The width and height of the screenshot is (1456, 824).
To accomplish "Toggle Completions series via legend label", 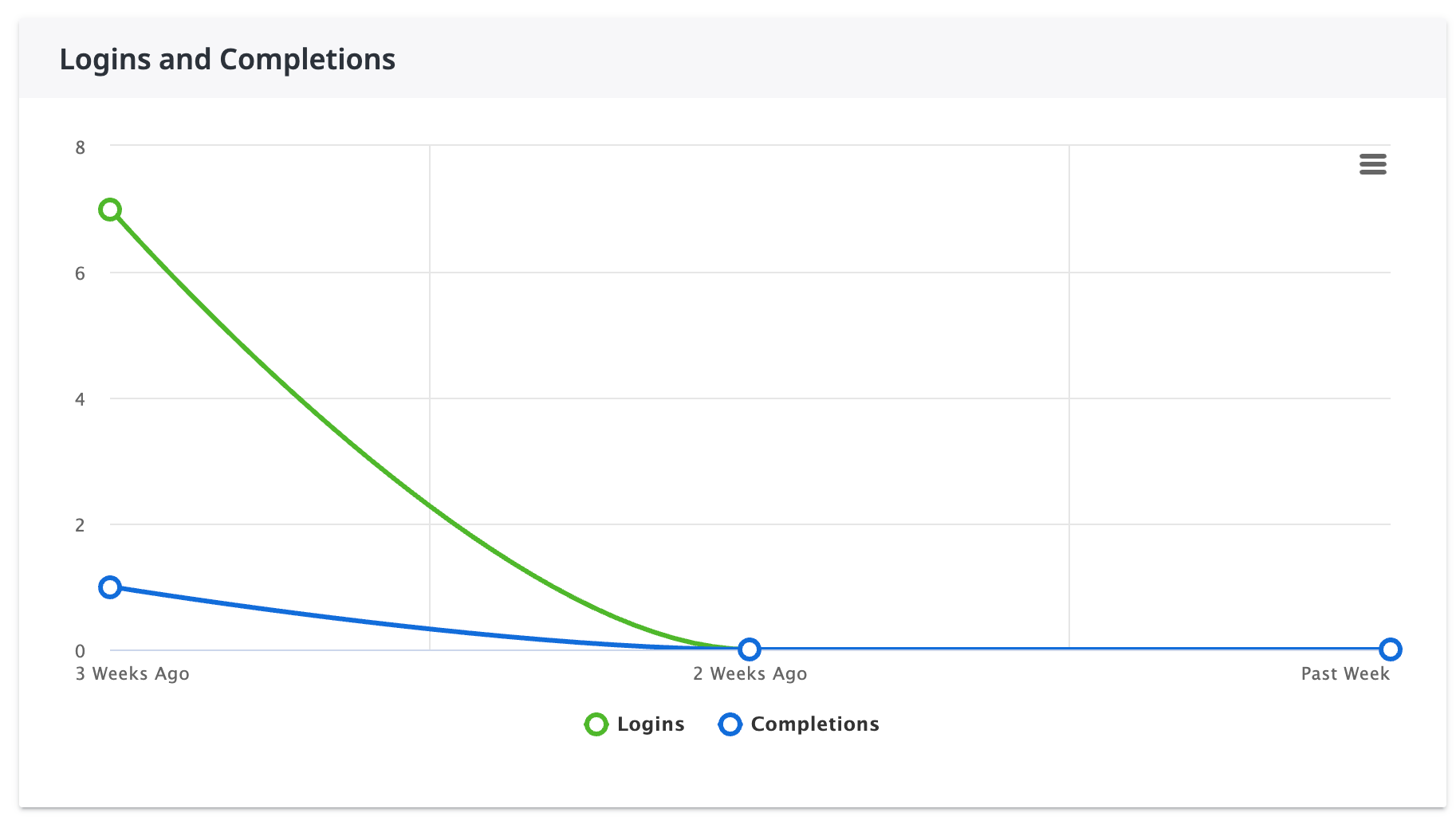I will (x=814, y=724).
